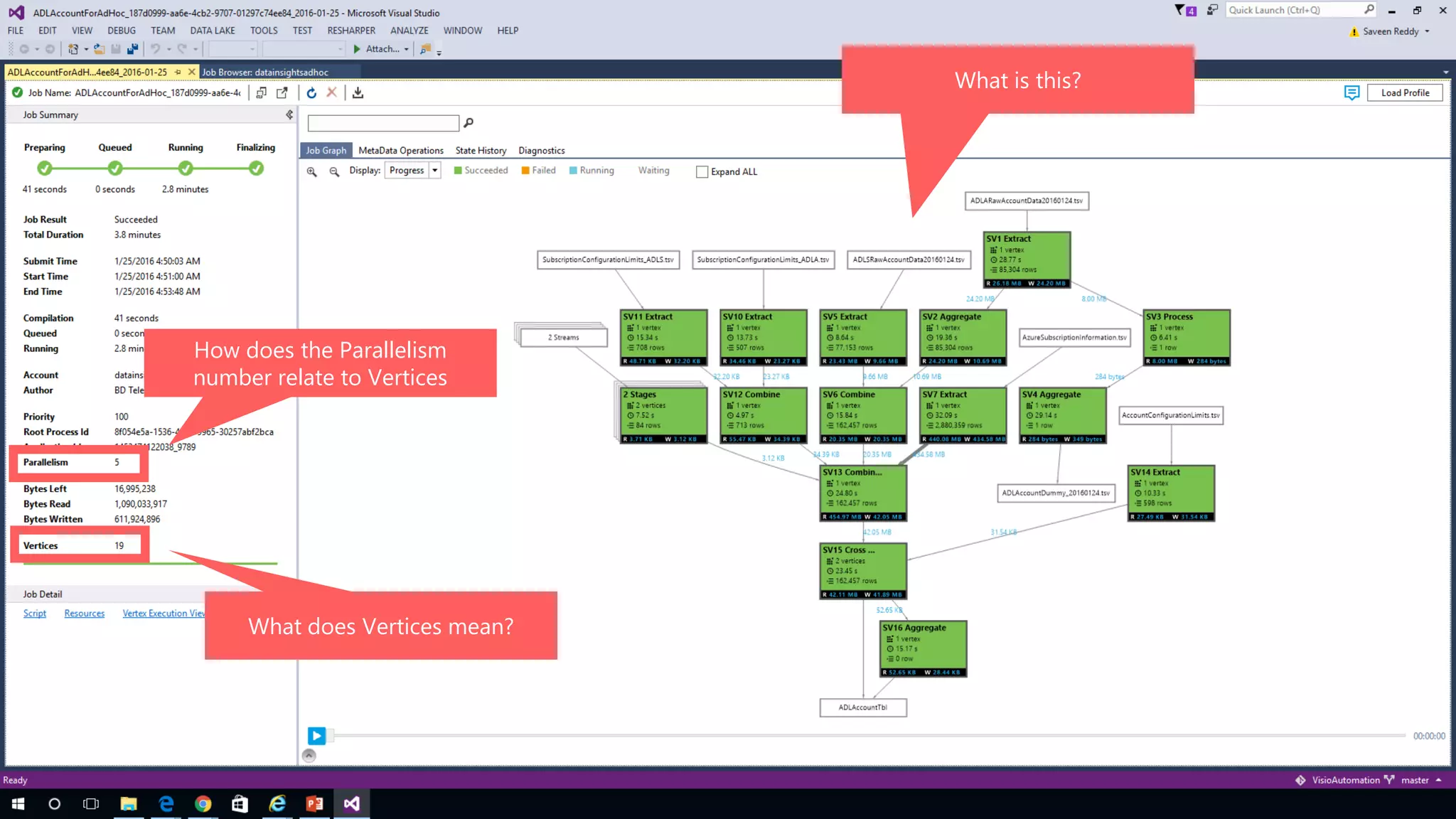Screen dimensions: 1456x819
Task: Click the refresh job icon
Action: point(311,93)
